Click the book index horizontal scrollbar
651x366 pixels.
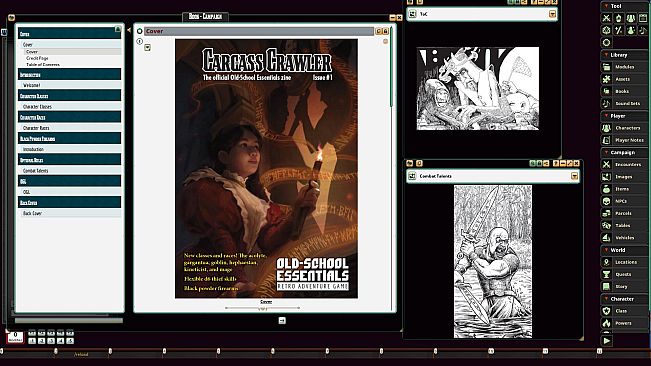69,320
